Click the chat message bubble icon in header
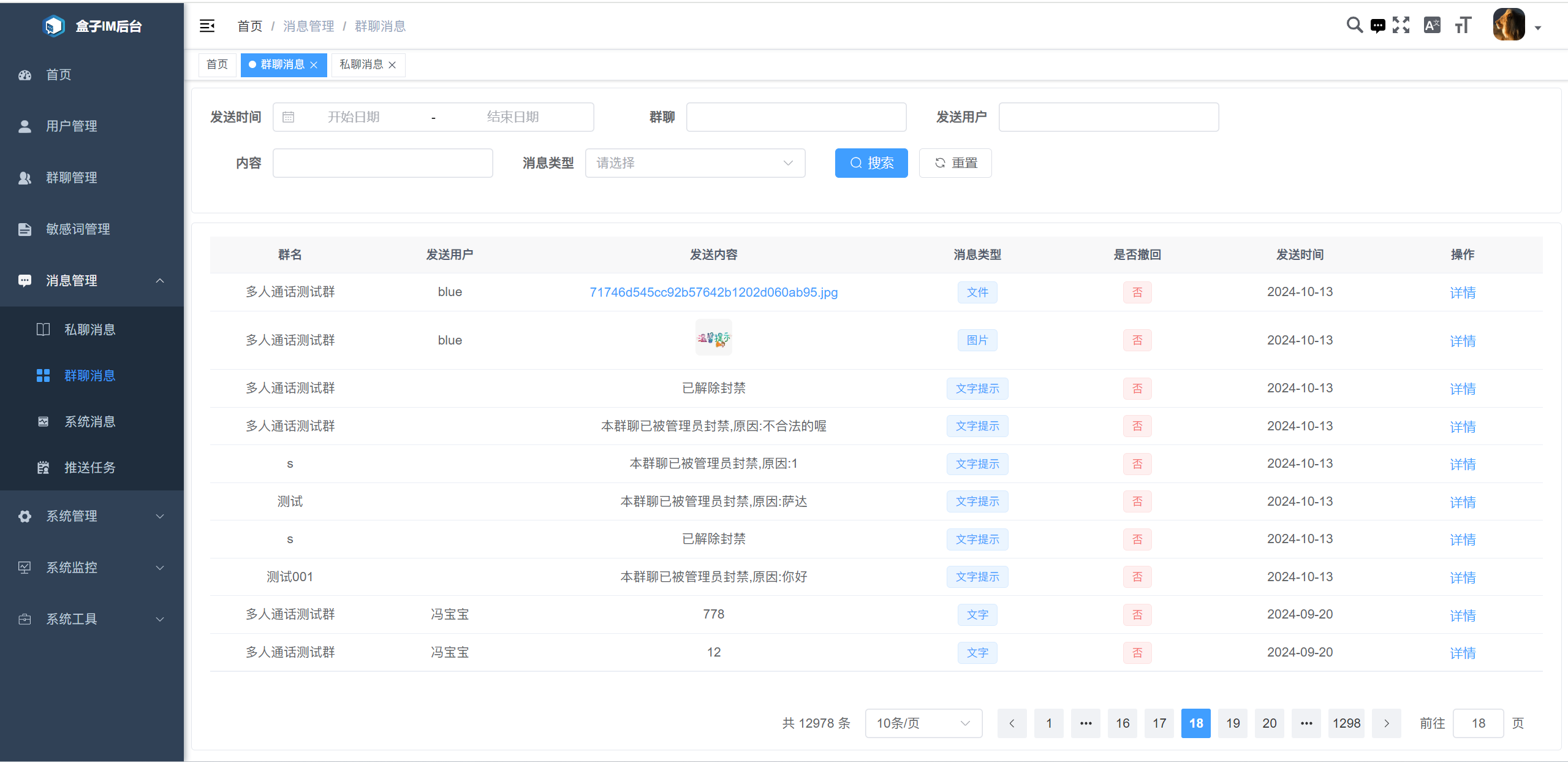Viewport: 1568px width, 762px height. point(1377,26)
